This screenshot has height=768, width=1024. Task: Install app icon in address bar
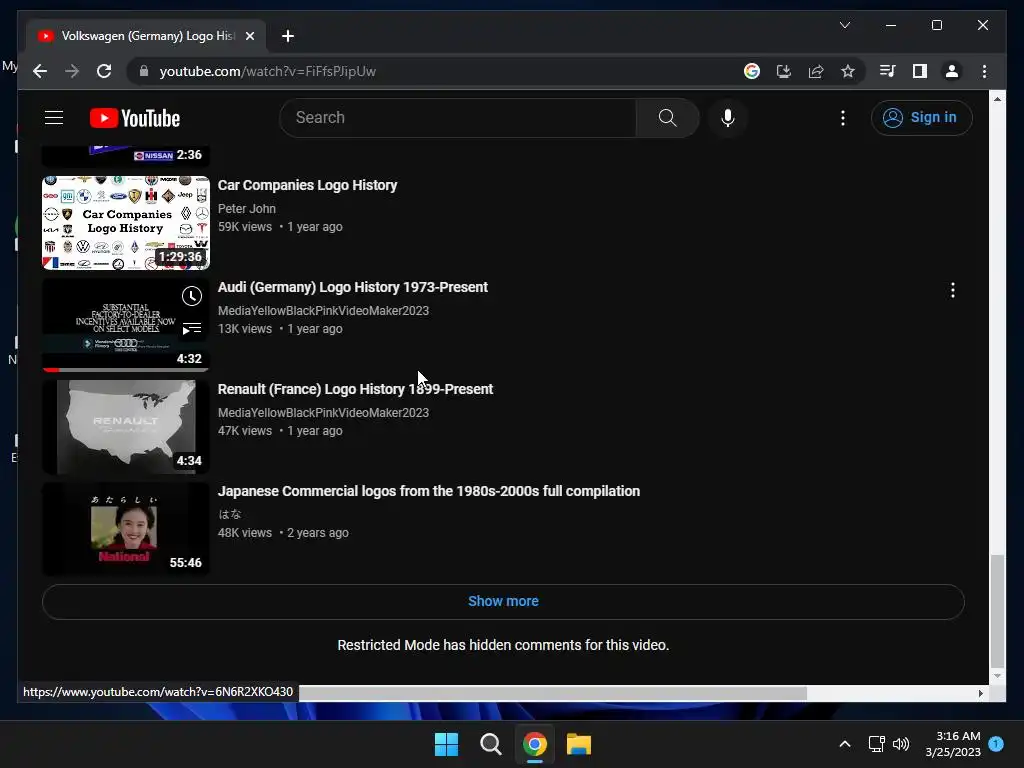tap(784, 71)
